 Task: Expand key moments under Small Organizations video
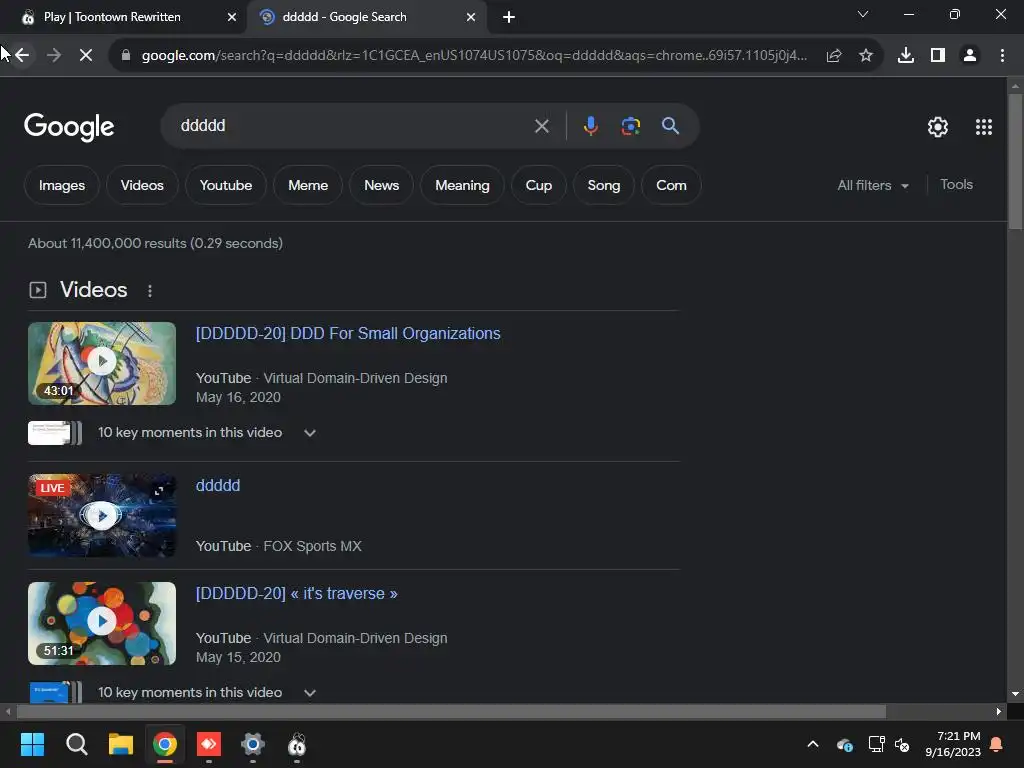pyautogui.click(x=310, y=433)
